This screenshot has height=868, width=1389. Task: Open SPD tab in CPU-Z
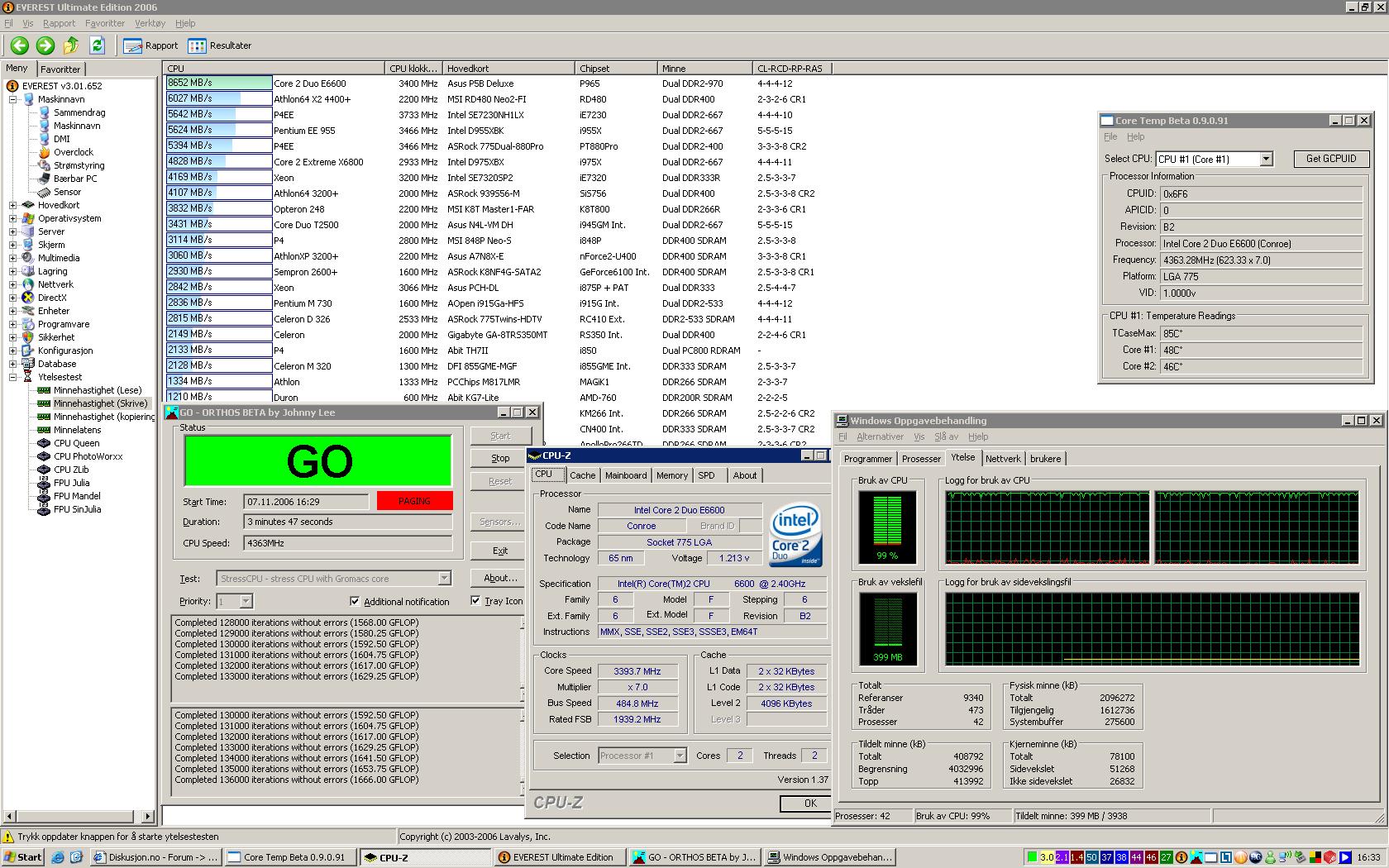[706, 475]
